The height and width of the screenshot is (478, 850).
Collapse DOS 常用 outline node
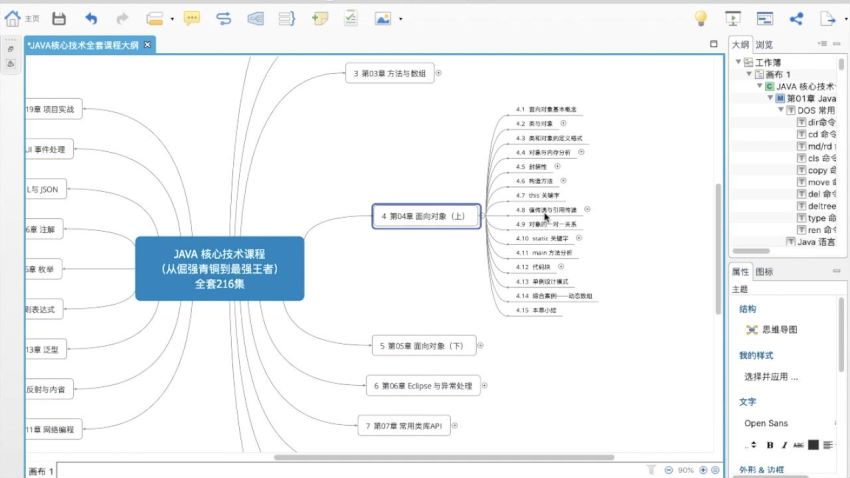pos(781,109)
